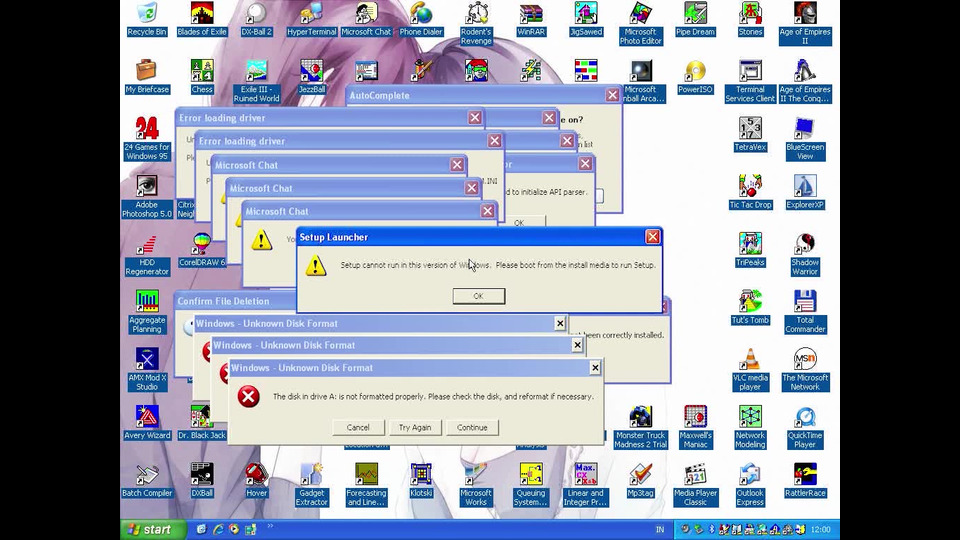The image size is (960, 540).
Task: Launch Hover game icon
Action: point(256,480)
